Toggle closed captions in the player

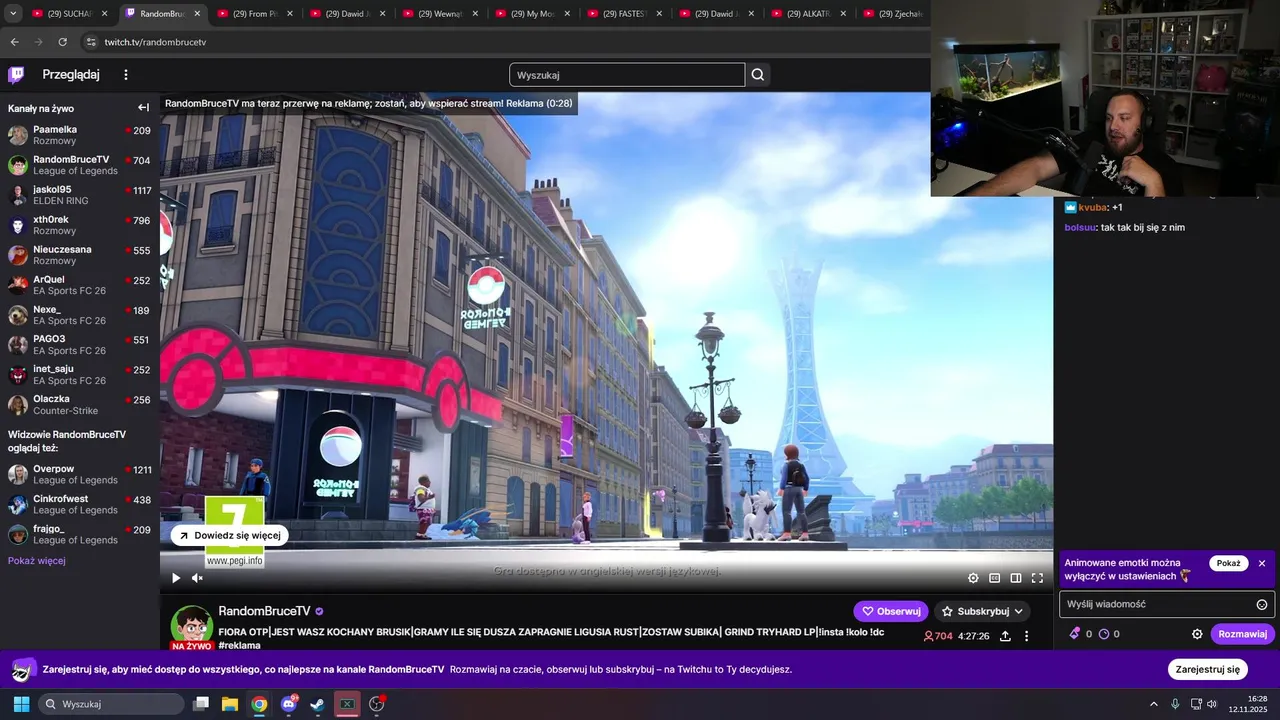(995, 578)
